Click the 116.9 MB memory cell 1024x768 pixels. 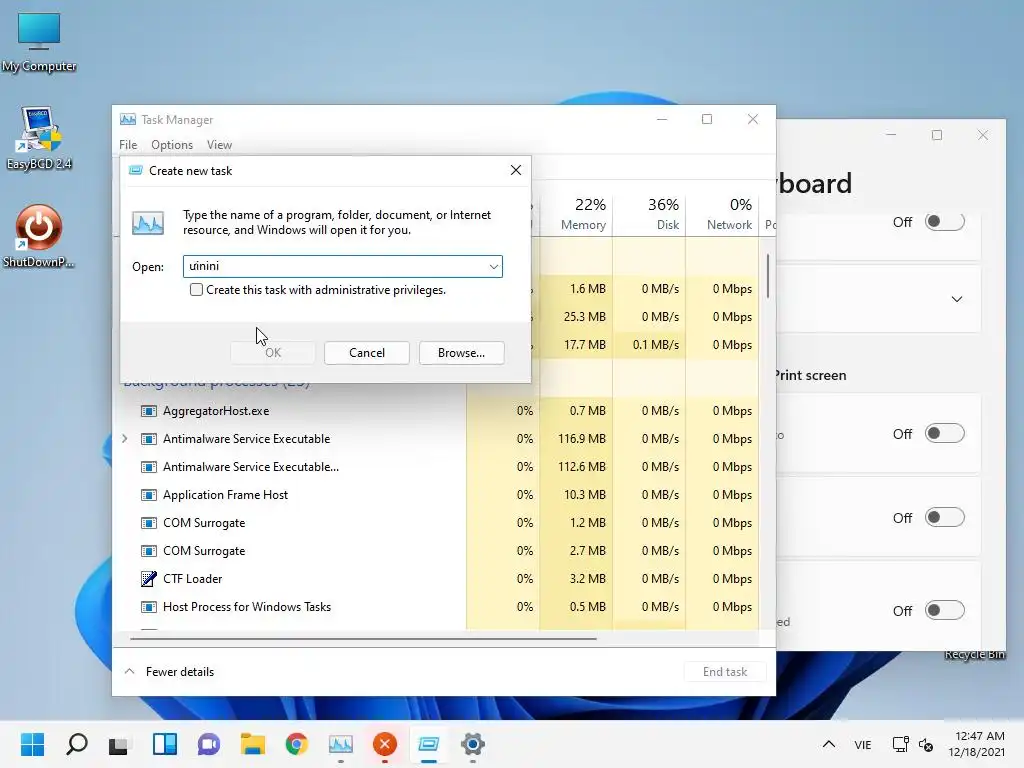click(x=577, y=439)
